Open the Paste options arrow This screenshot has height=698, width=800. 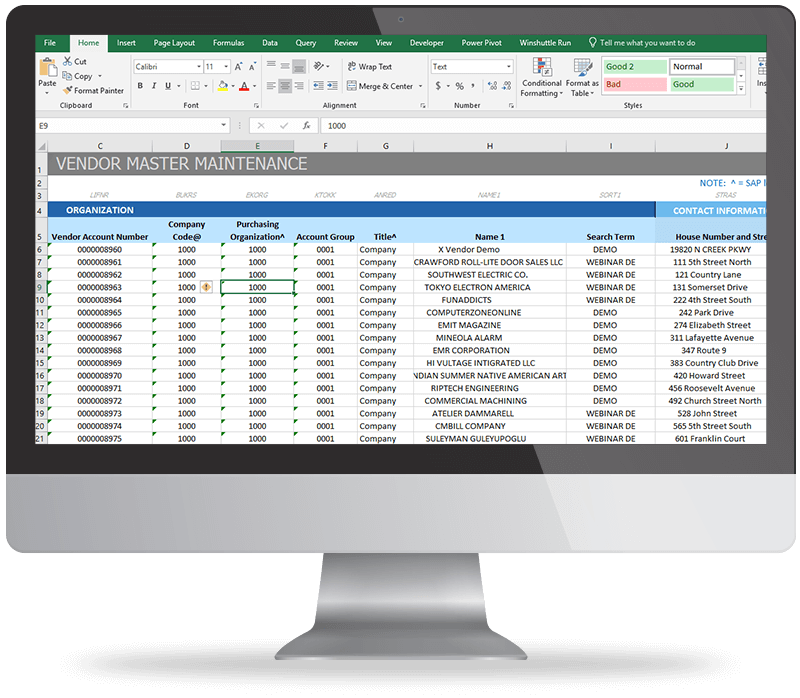click(x=47, y=93)
